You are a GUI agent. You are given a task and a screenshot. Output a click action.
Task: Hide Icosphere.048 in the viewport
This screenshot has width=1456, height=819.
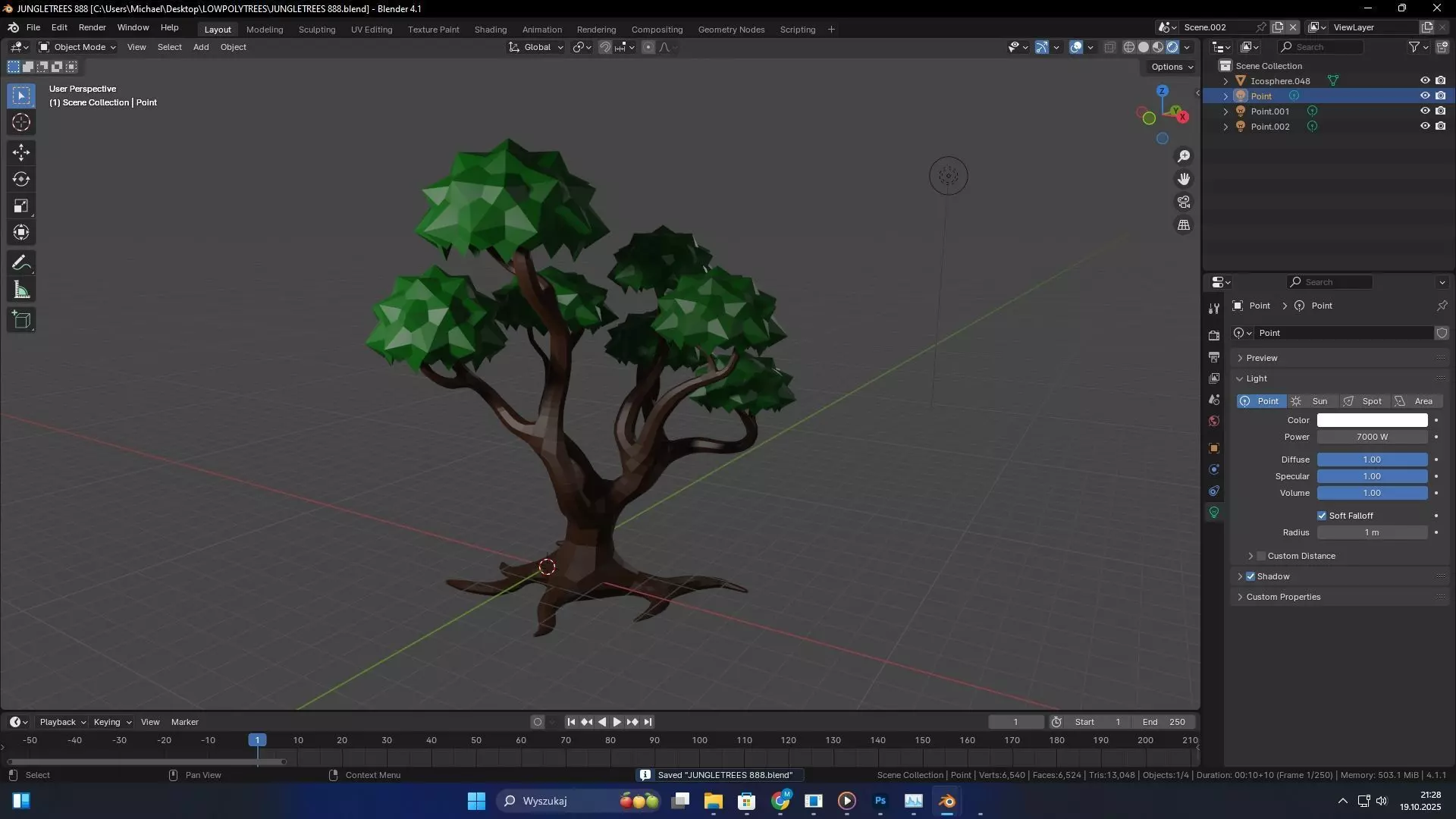click(1425, 80)
